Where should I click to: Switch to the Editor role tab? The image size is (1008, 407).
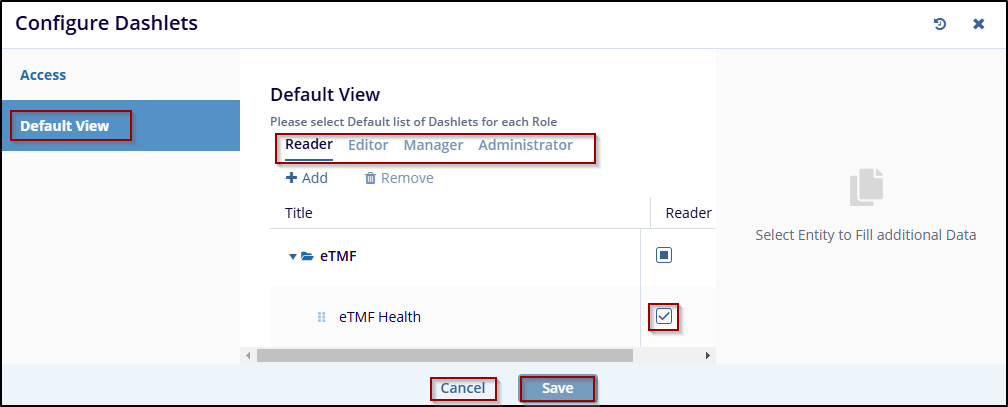[368, 145]
